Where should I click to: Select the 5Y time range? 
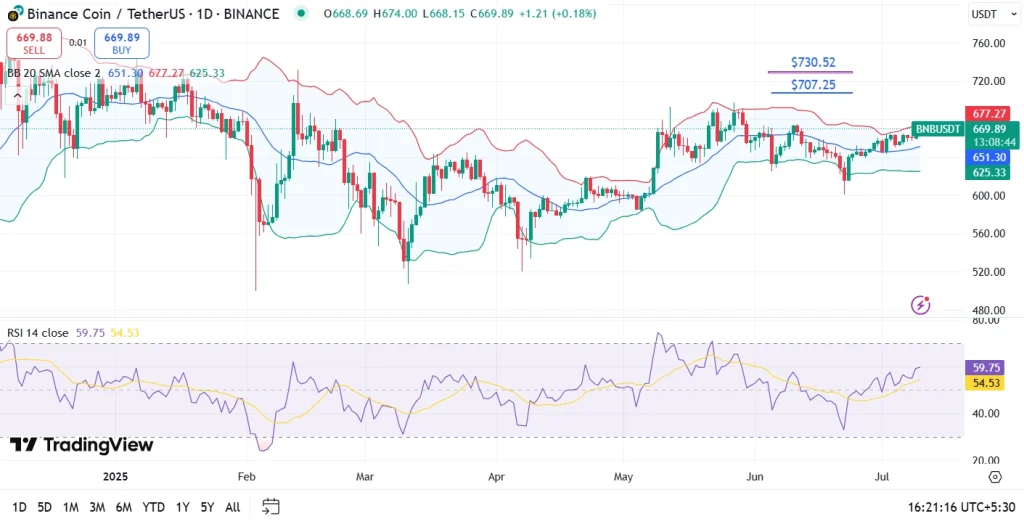pyautogui.click(x=207, y=507)
